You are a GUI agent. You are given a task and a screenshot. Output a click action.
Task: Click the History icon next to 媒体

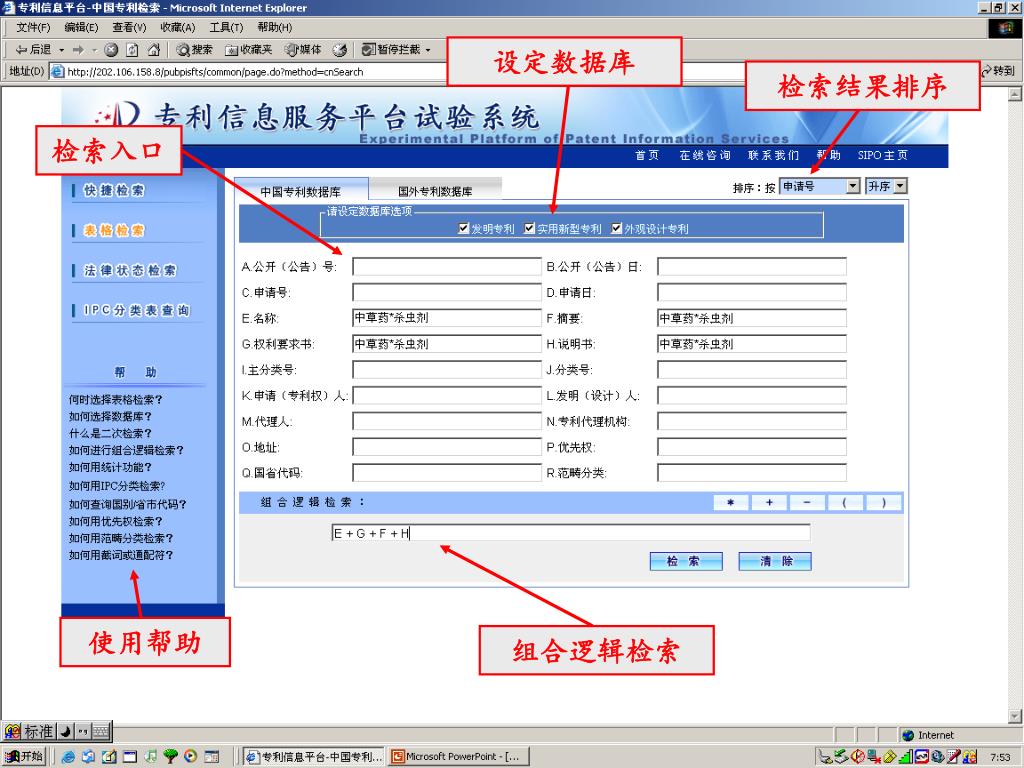pos(340,50)
